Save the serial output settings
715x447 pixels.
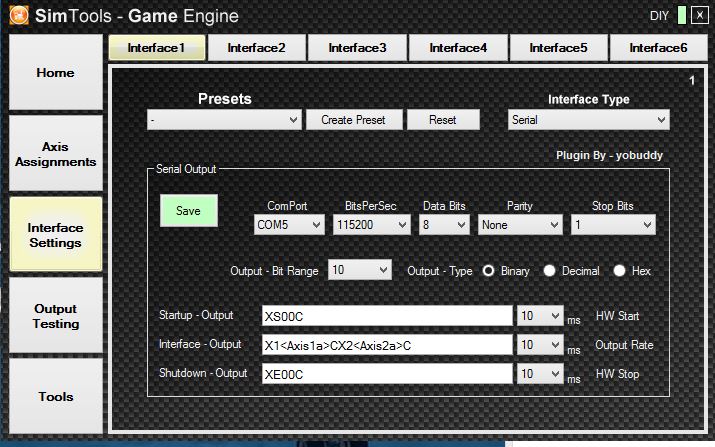[x=188, y=211]
